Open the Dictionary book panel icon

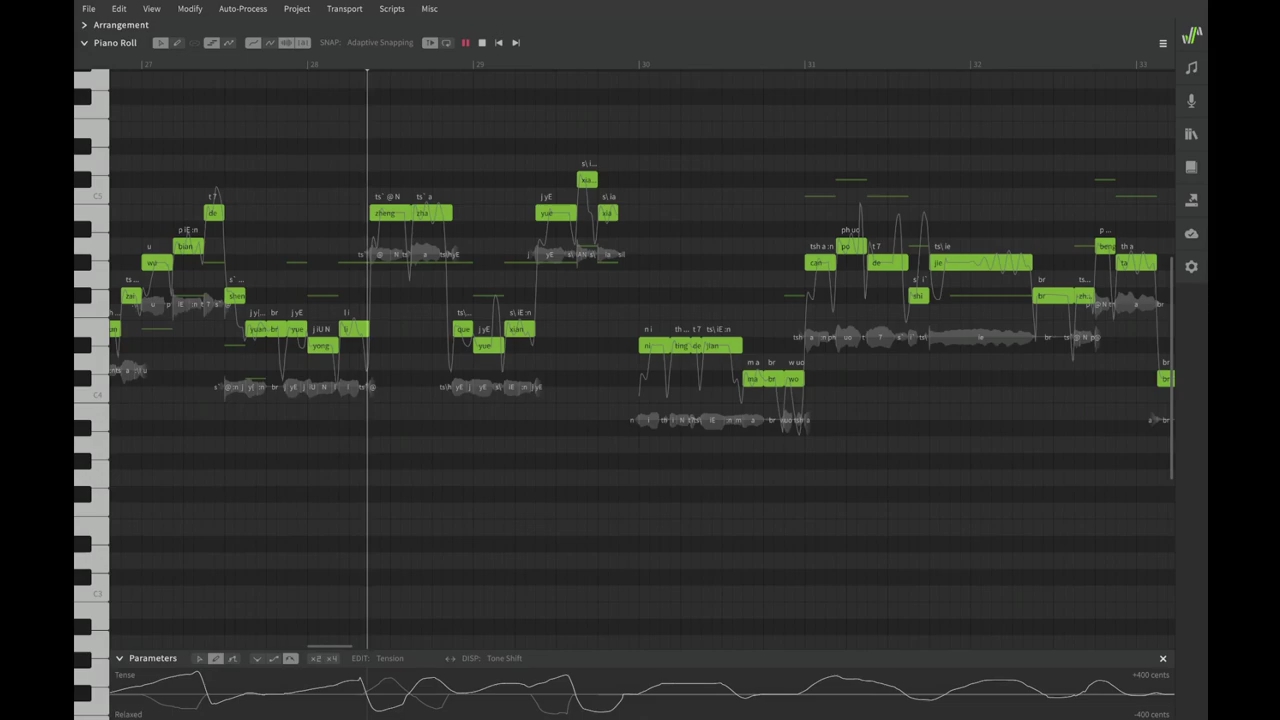1191,167
